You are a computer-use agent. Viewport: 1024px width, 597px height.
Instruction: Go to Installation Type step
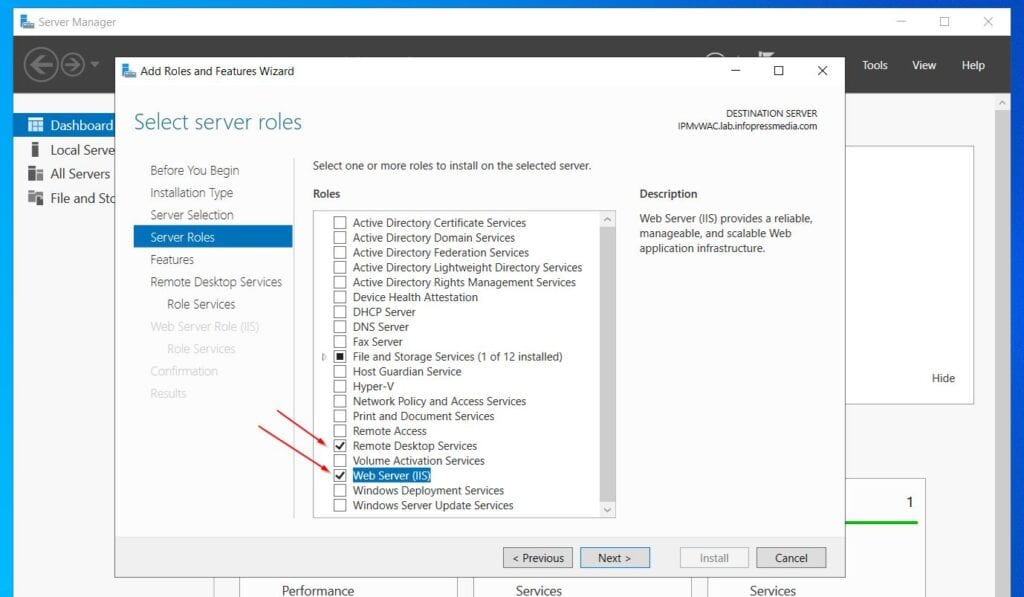pos(191,193)
